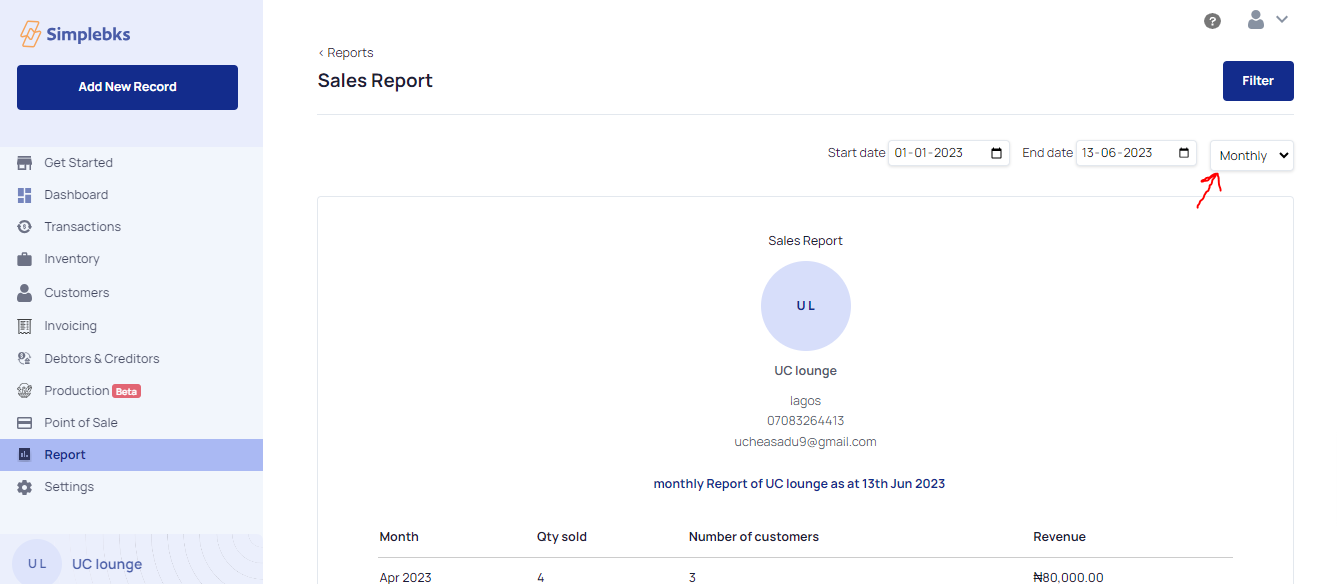The height and width of the screenshot is (584, 1337).
Task: Open the End date calendar picker
Action: [x=1184, y=153]
